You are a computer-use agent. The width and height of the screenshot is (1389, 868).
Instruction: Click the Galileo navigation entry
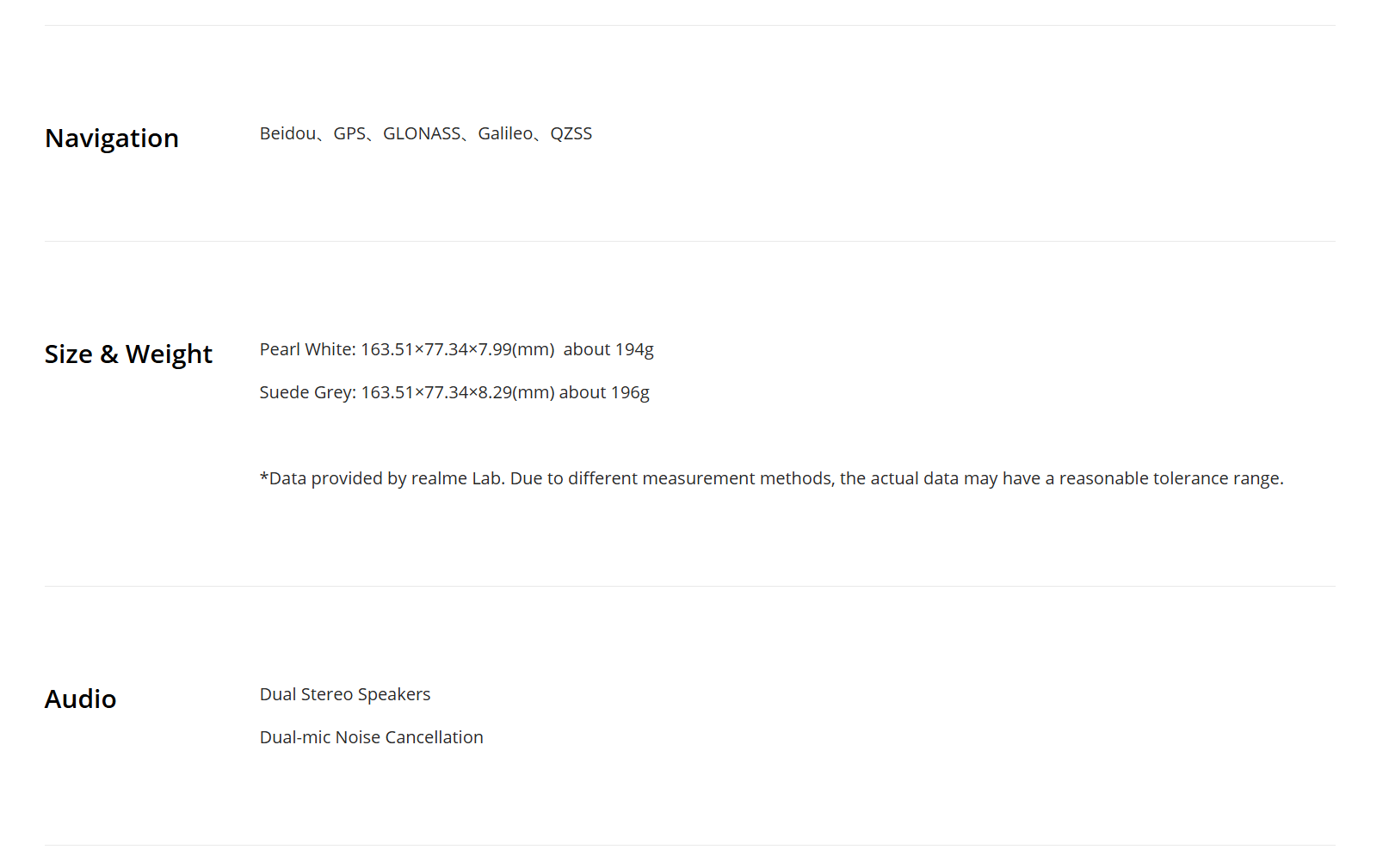click(x=505, y=133)
